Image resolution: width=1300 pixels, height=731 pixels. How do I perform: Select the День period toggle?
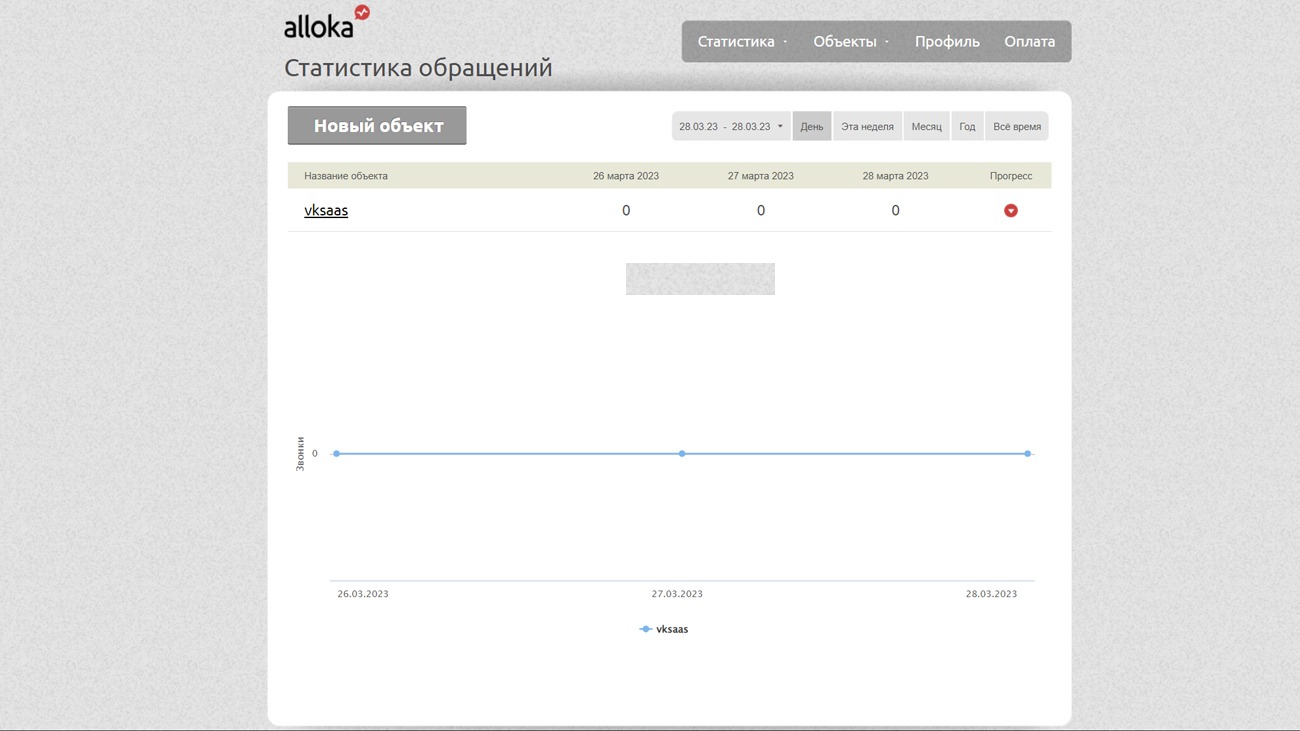click(x=812, y=127)
